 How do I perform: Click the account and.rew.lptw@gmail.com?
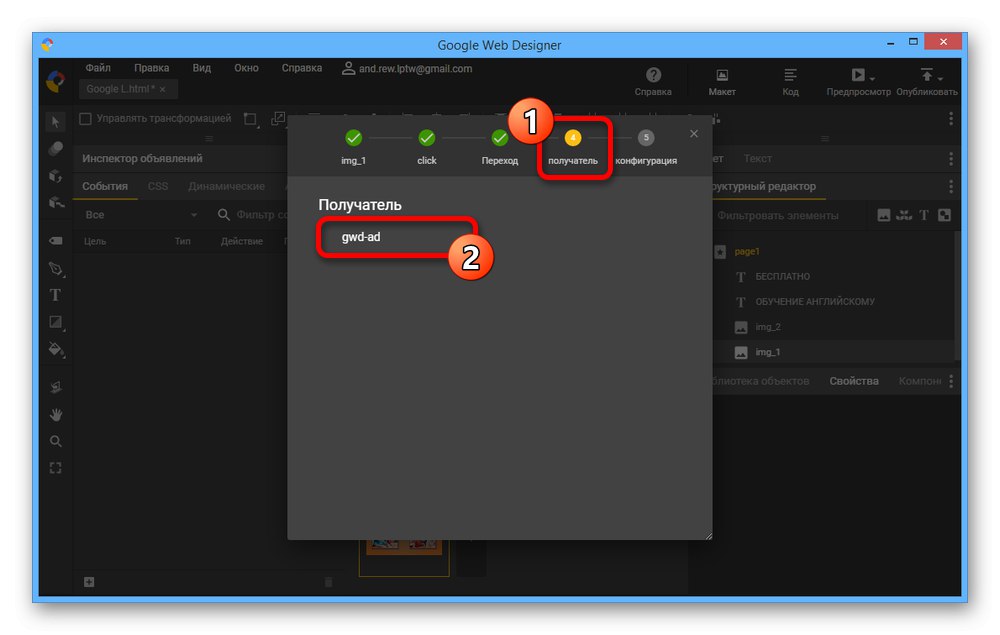tap(408, 68)
